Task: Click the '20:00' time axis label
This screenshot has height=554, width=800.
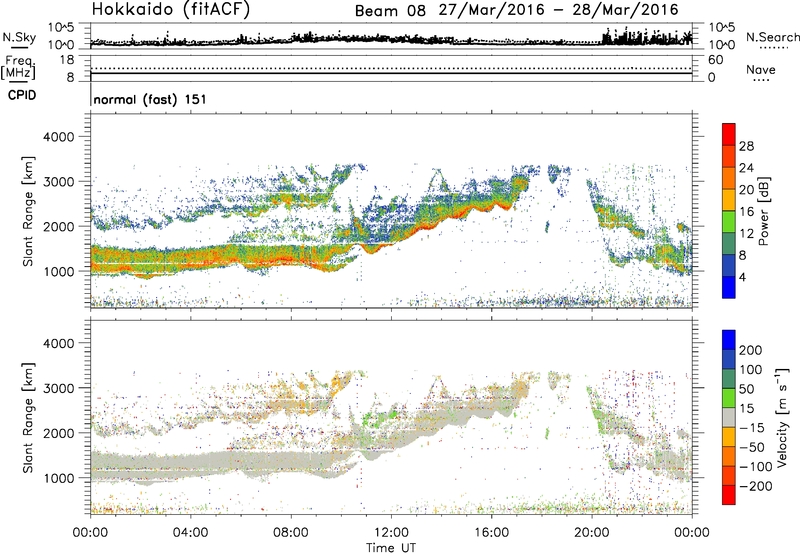Action: [x=592, y=533]
